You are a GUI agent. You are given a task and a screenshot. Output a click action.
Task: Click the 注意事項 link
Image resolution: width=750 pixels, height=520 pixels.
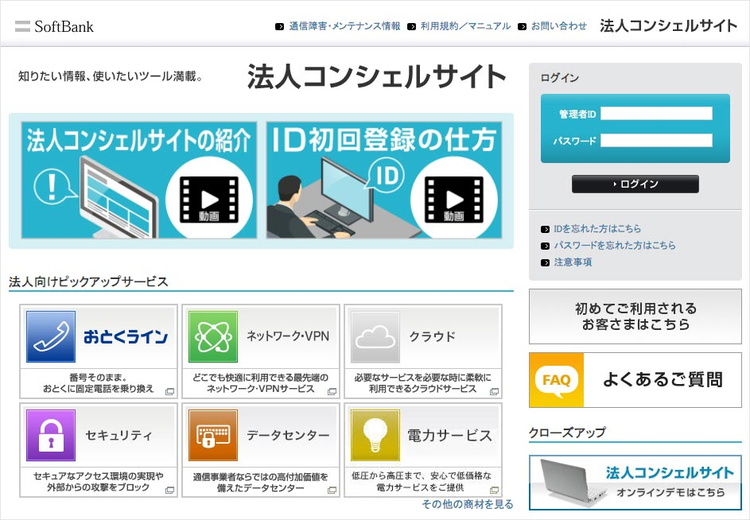pos(573,262)
